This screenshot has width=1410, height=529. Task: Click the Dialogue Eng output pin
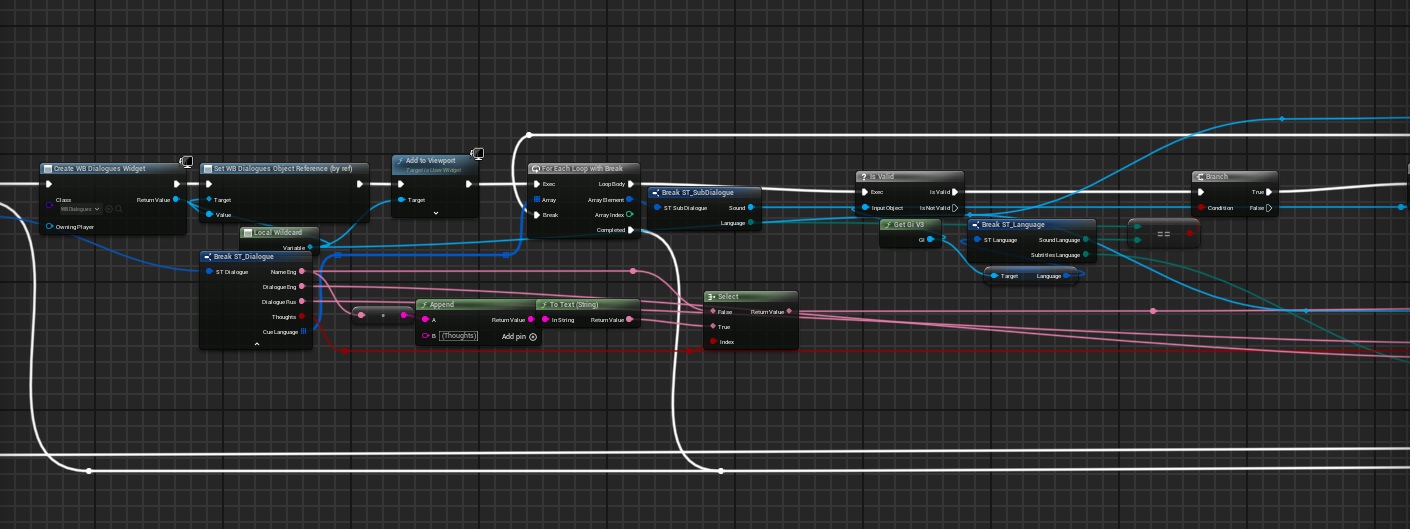[302, 286]
